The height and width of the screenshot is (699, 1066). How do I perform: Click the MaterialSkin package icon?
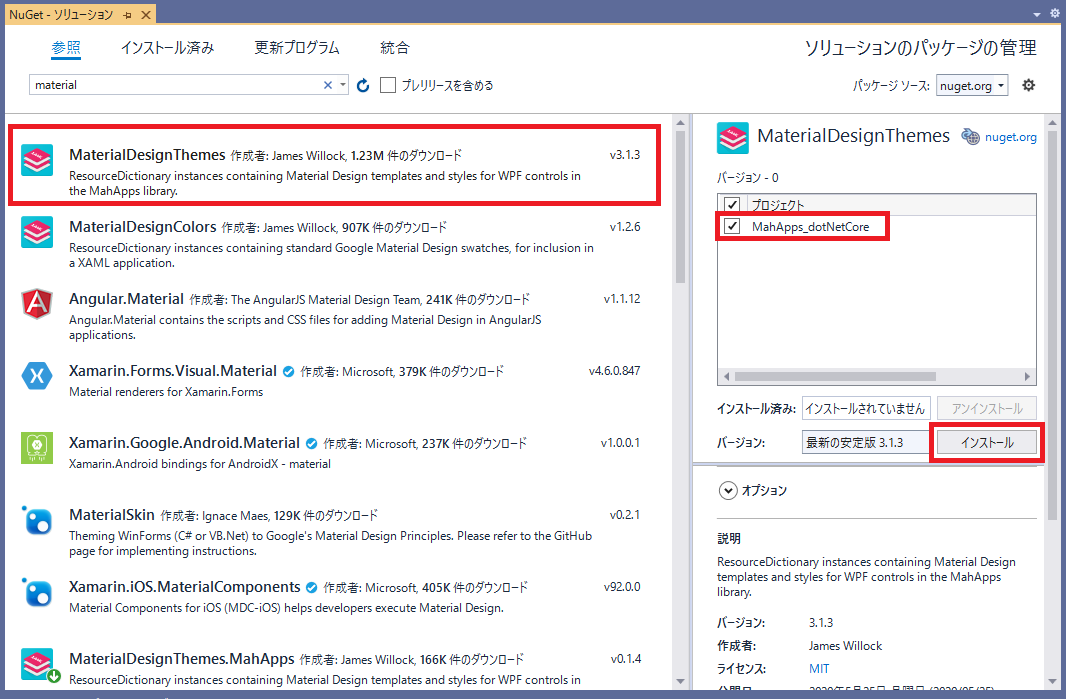37,520
